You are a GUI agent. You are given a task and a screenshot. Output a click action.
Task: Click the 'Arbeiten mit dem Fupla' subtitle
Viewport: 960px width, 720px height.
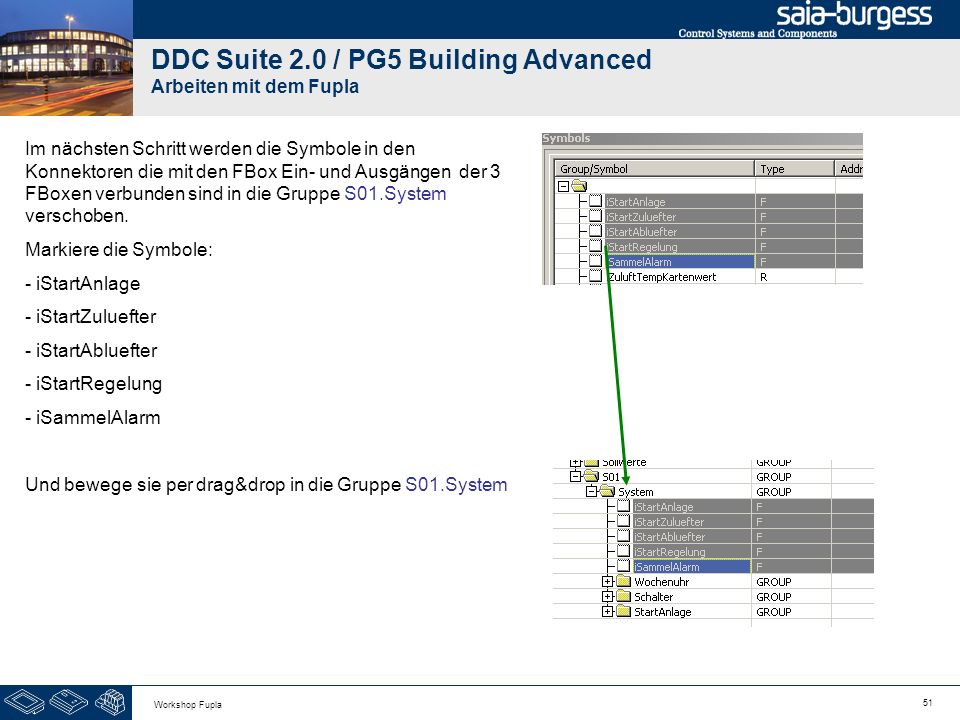point(255,86)
